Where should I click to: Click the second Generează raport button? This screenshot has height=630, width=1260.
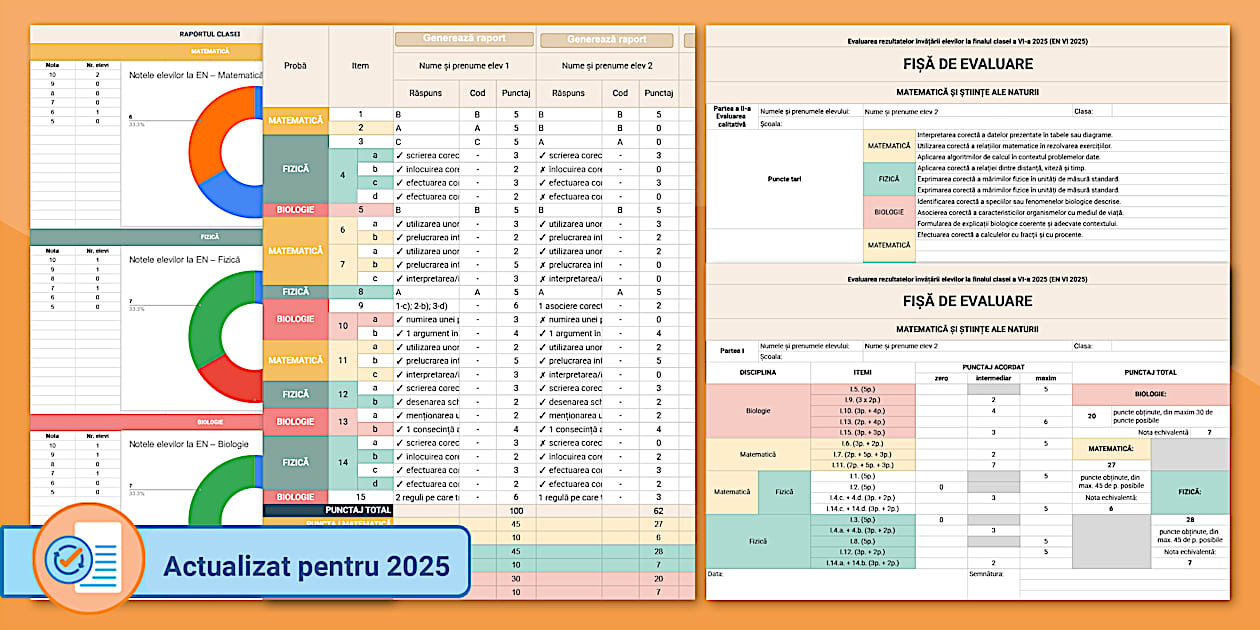[x=606, y=40]
